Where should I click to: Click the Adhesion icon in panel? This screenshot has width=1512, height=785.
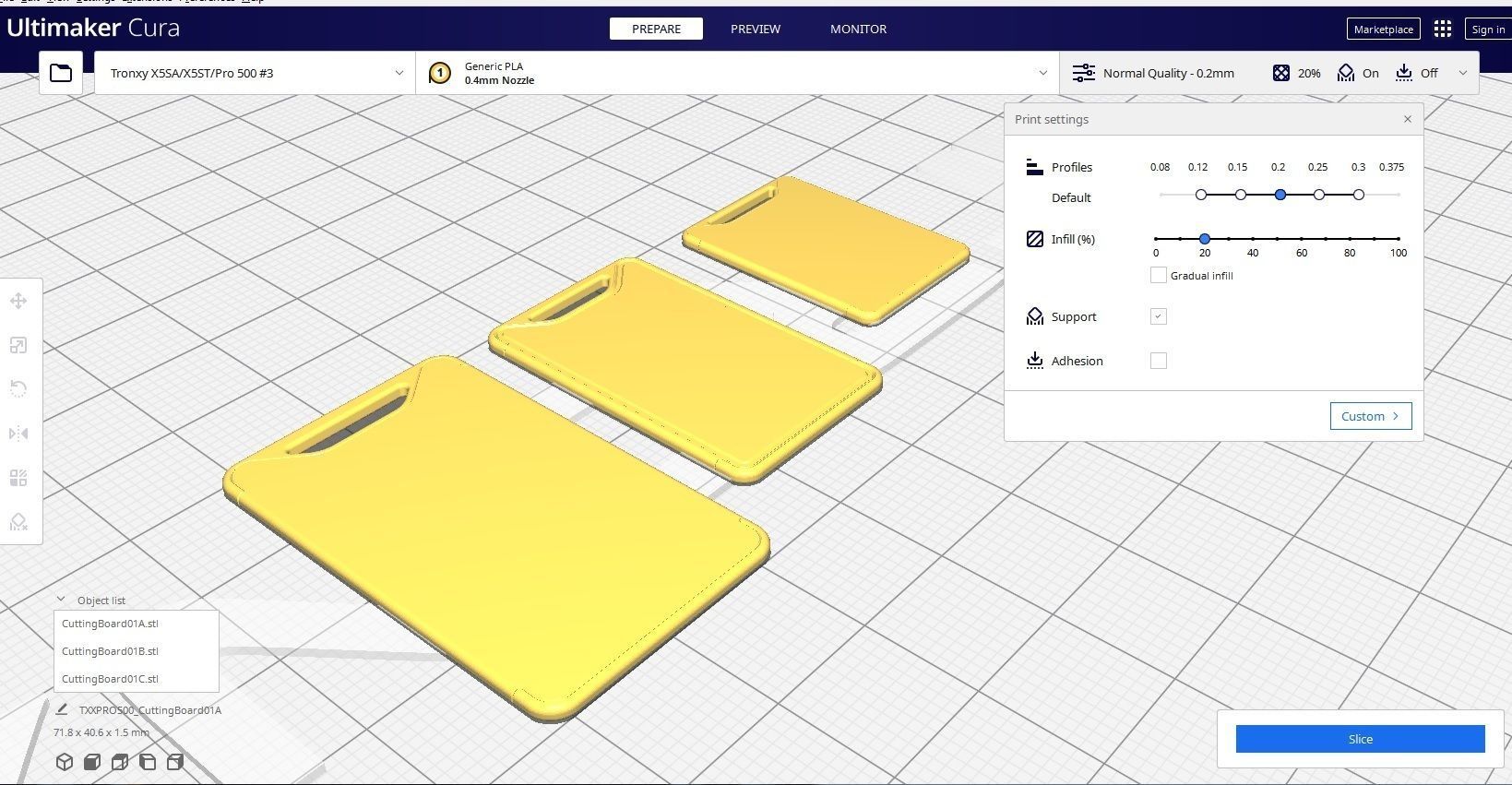(1034, 361)
